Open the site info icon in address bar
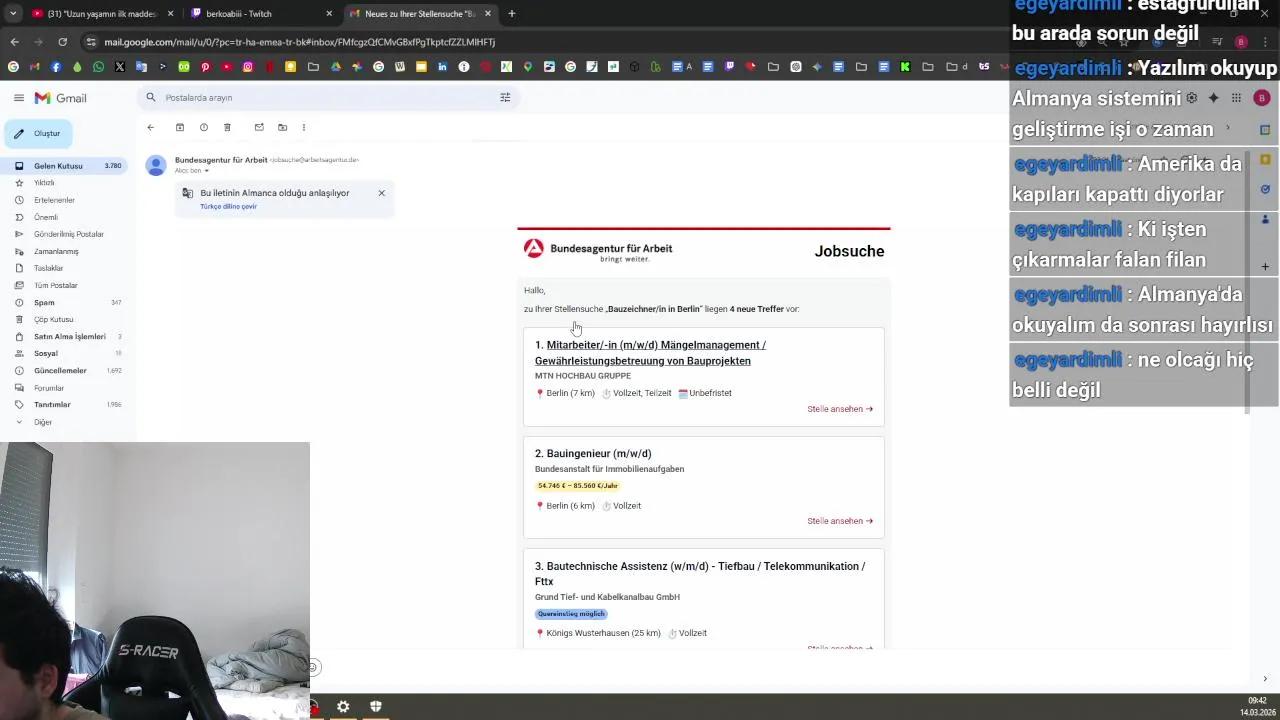The height and width of the screenshot is (720, 1280). pos(91,42)
